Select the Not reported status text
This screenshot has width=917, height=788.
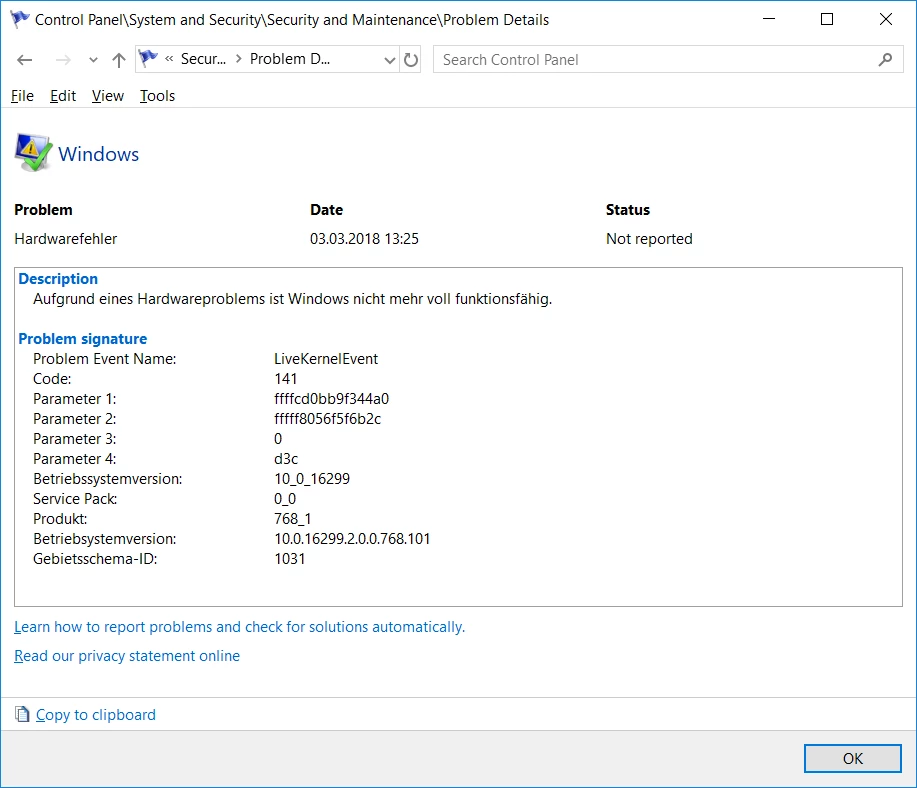[649, 239]
